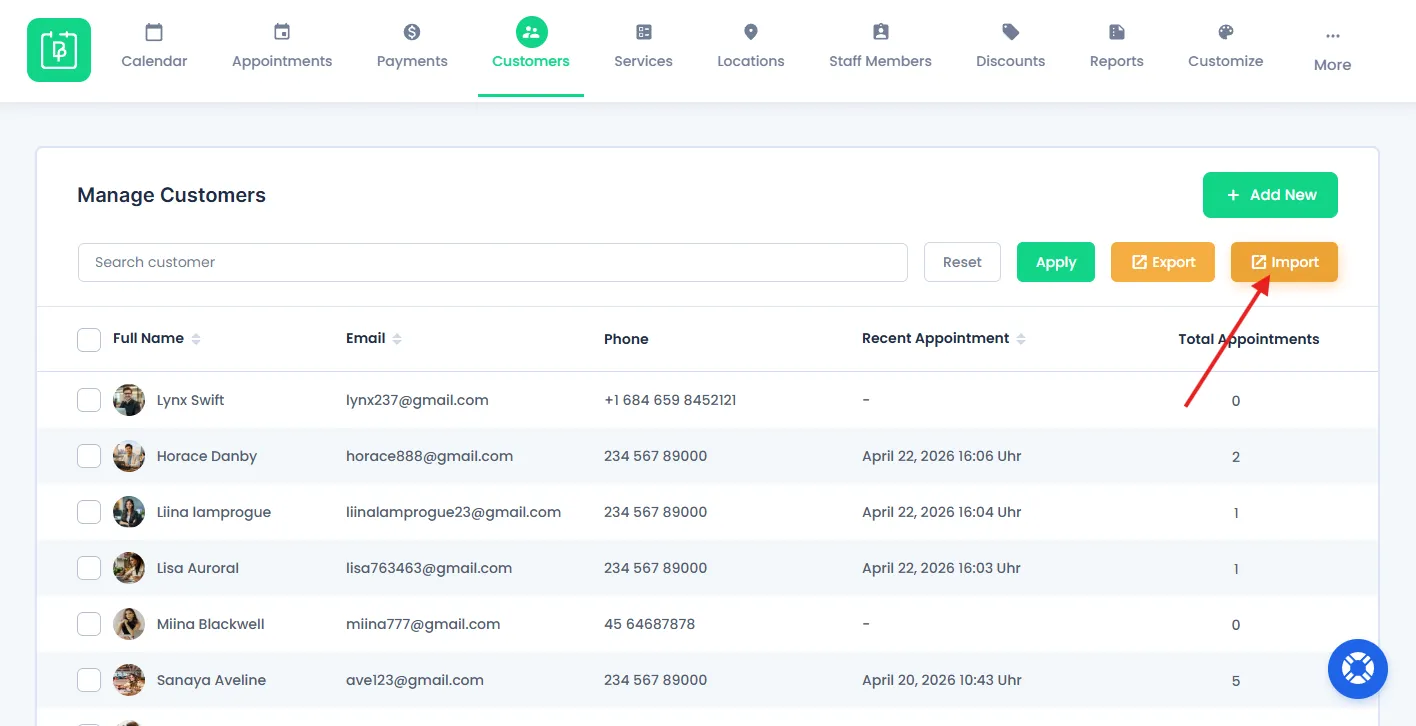1416x726 pixels.
Task: Click the green Apply button
Action: 1056,262
